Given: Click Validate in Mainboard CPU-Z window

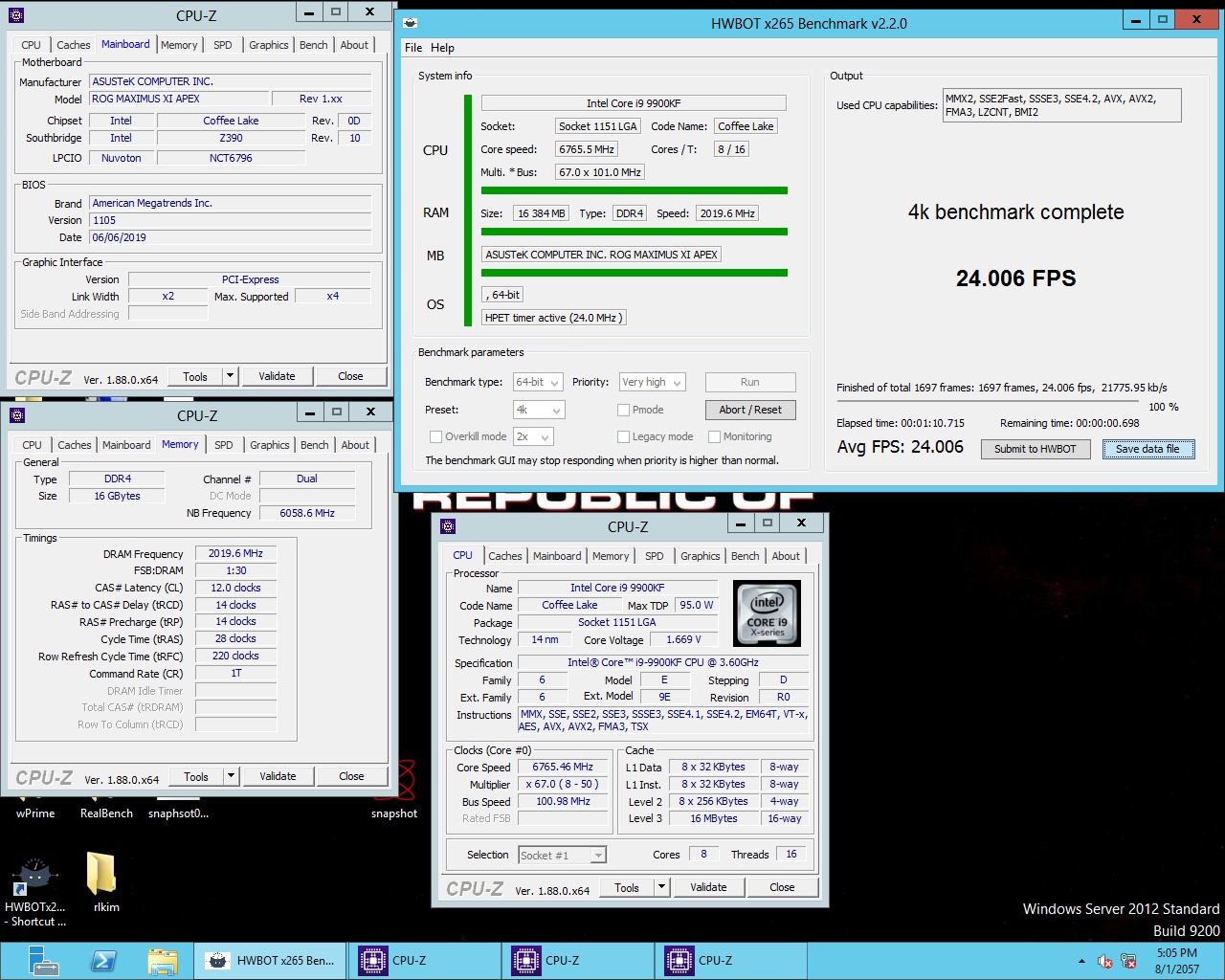Looking at the screenshot, I should coord(277,376).
